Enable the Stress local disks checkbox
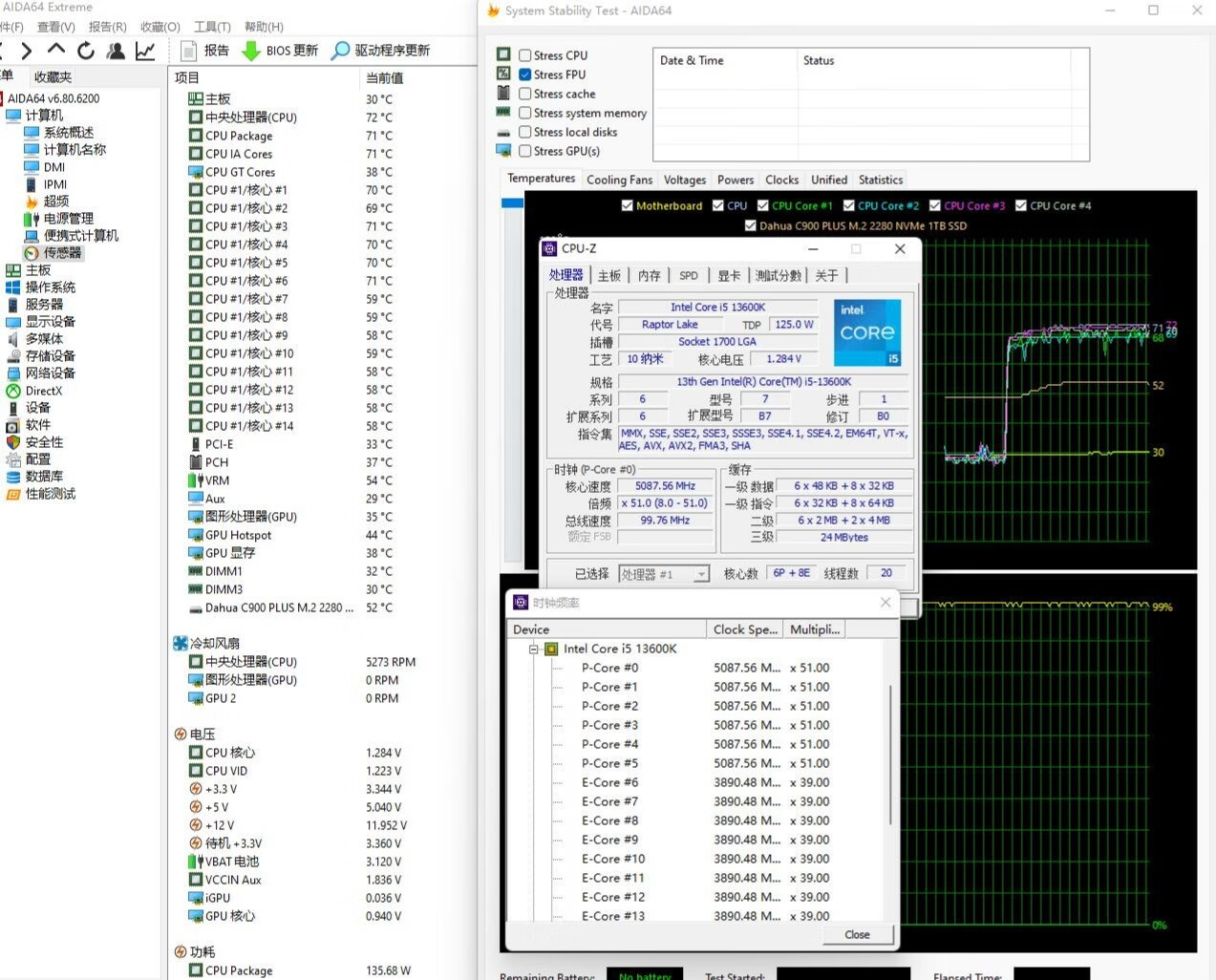Image resolution: width=1216 pixels, height=980 pixels. point(525,132)
